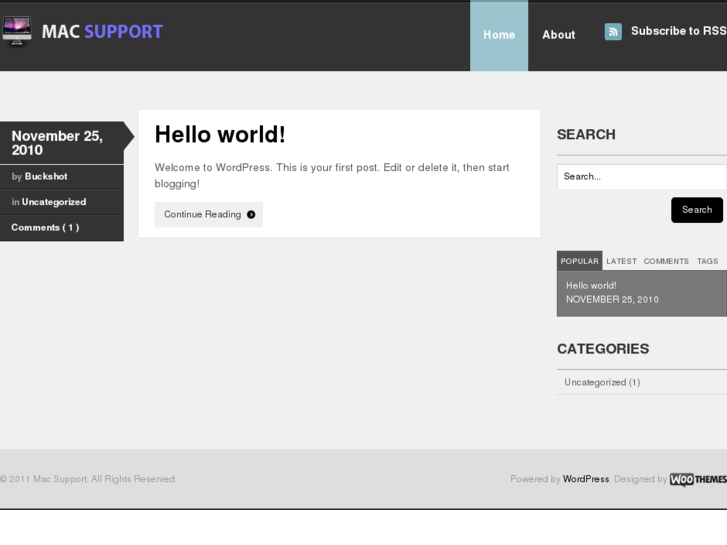Click the Subscribe to RSS link

(678, 31)
